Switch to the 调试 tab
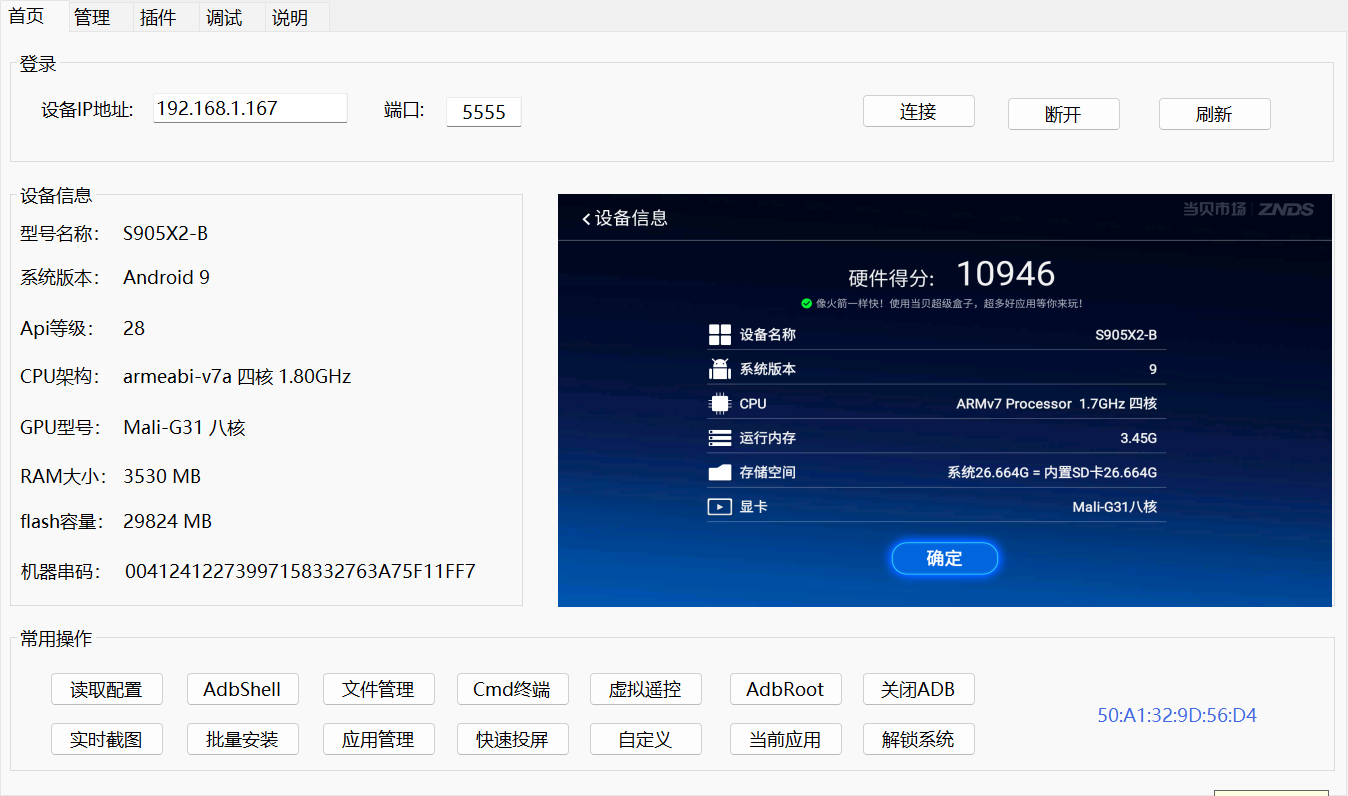This screenshot has width=1348, height=796. point(224,17)
